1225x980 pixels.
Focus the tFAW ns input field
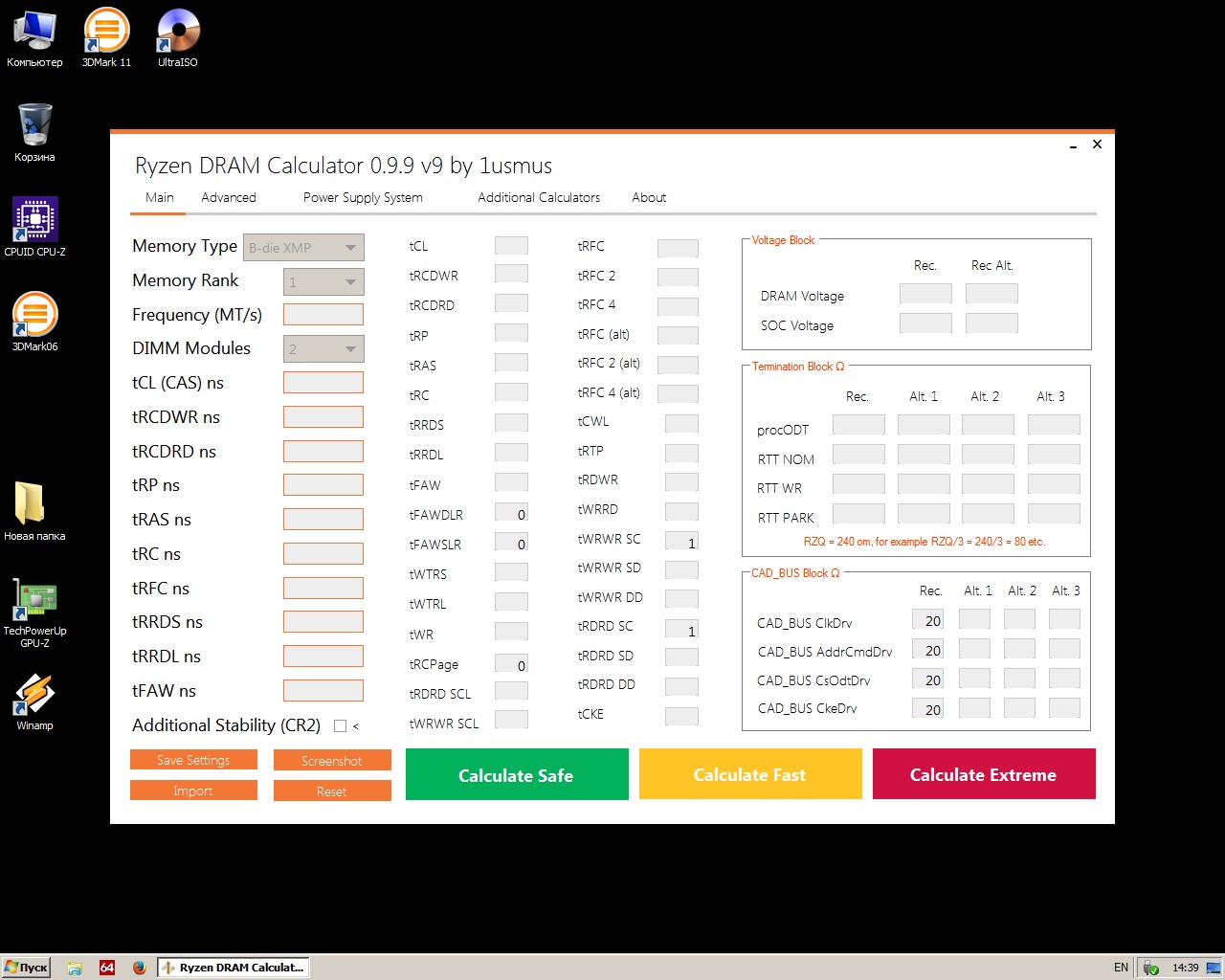(323, 691)
